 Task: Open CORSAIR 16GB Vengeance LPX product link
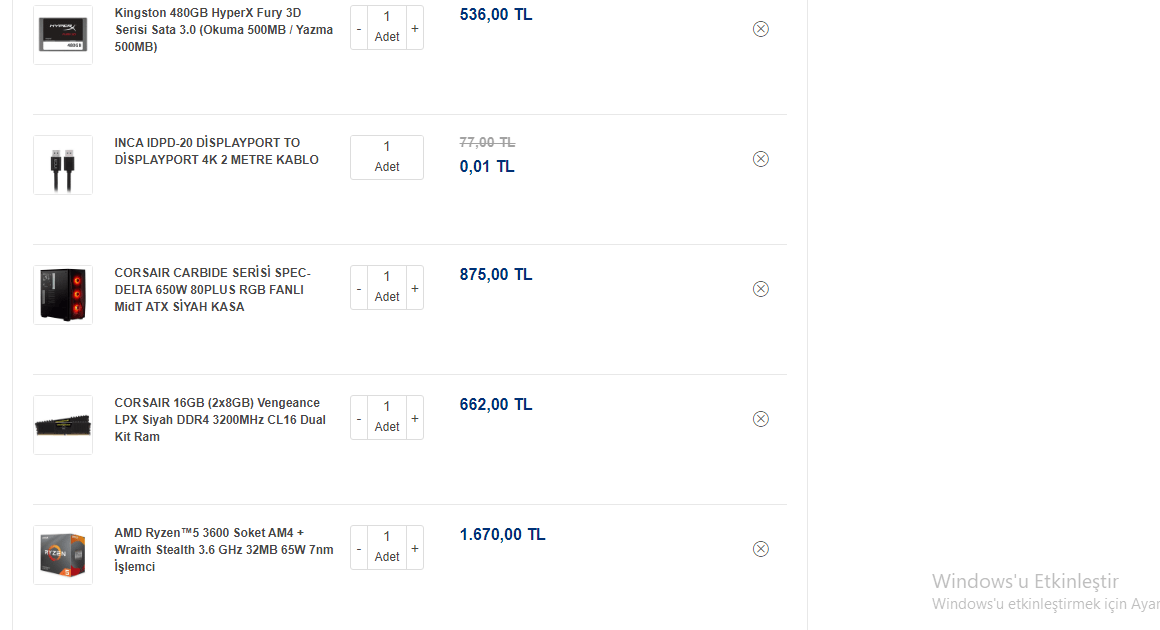(x=220, y=420)
